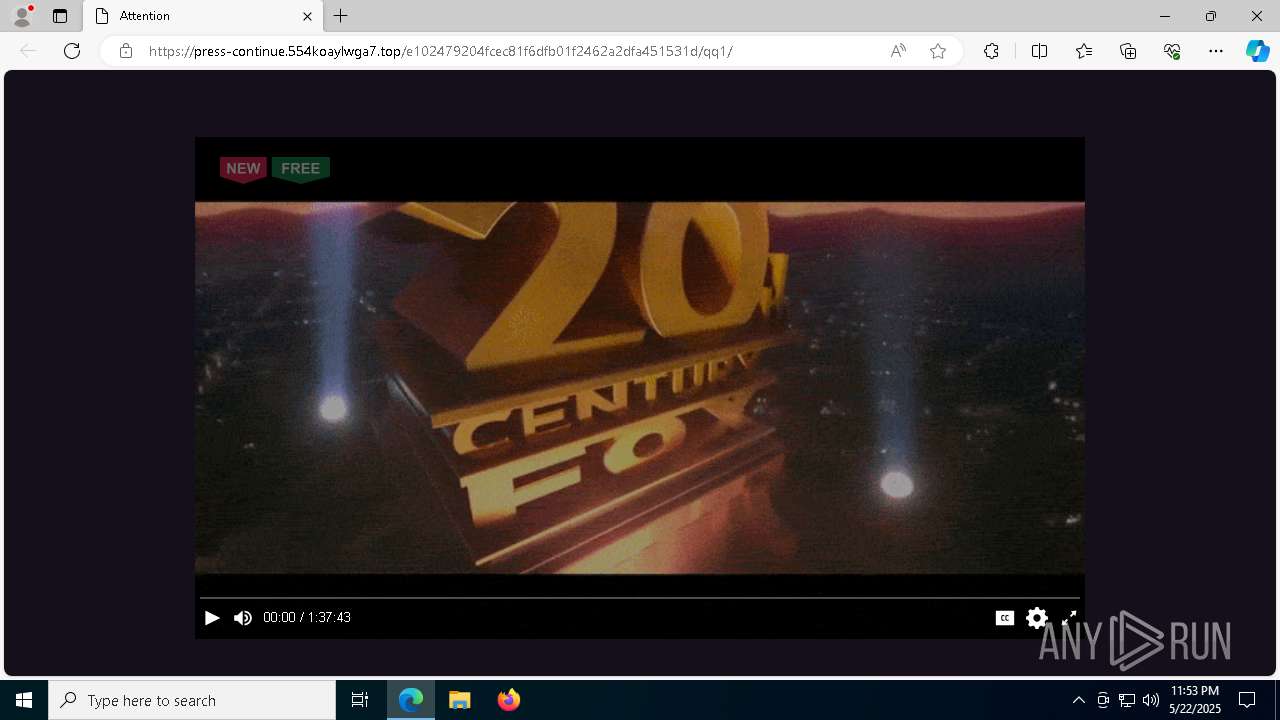The height and width of the screenshot is (720, 1280).
Task: Open Collections panel
Action: pos(1128,51)
